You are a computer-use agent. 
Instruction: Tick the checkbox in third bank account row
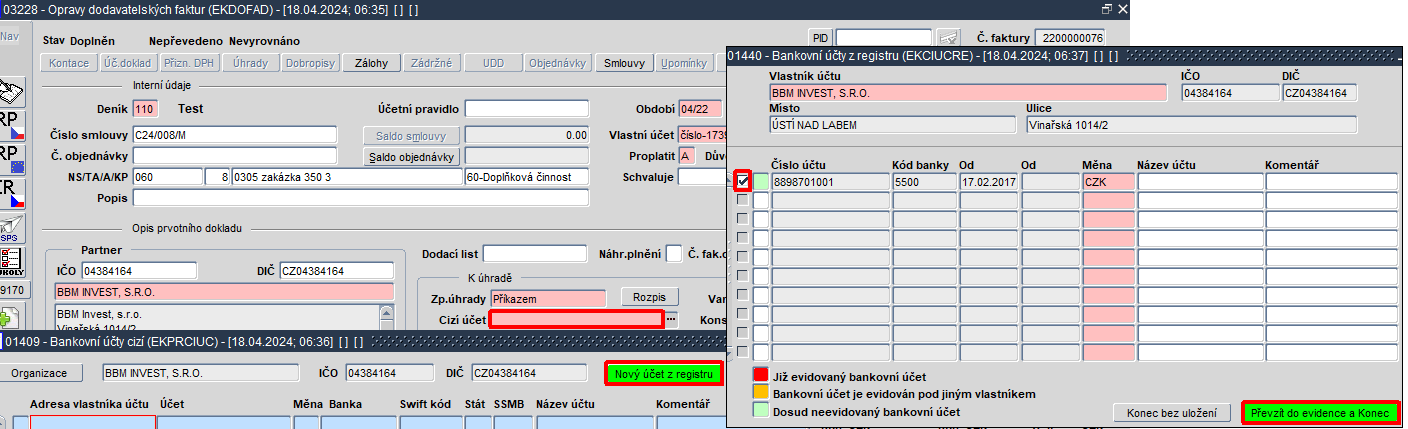point(742,219)
